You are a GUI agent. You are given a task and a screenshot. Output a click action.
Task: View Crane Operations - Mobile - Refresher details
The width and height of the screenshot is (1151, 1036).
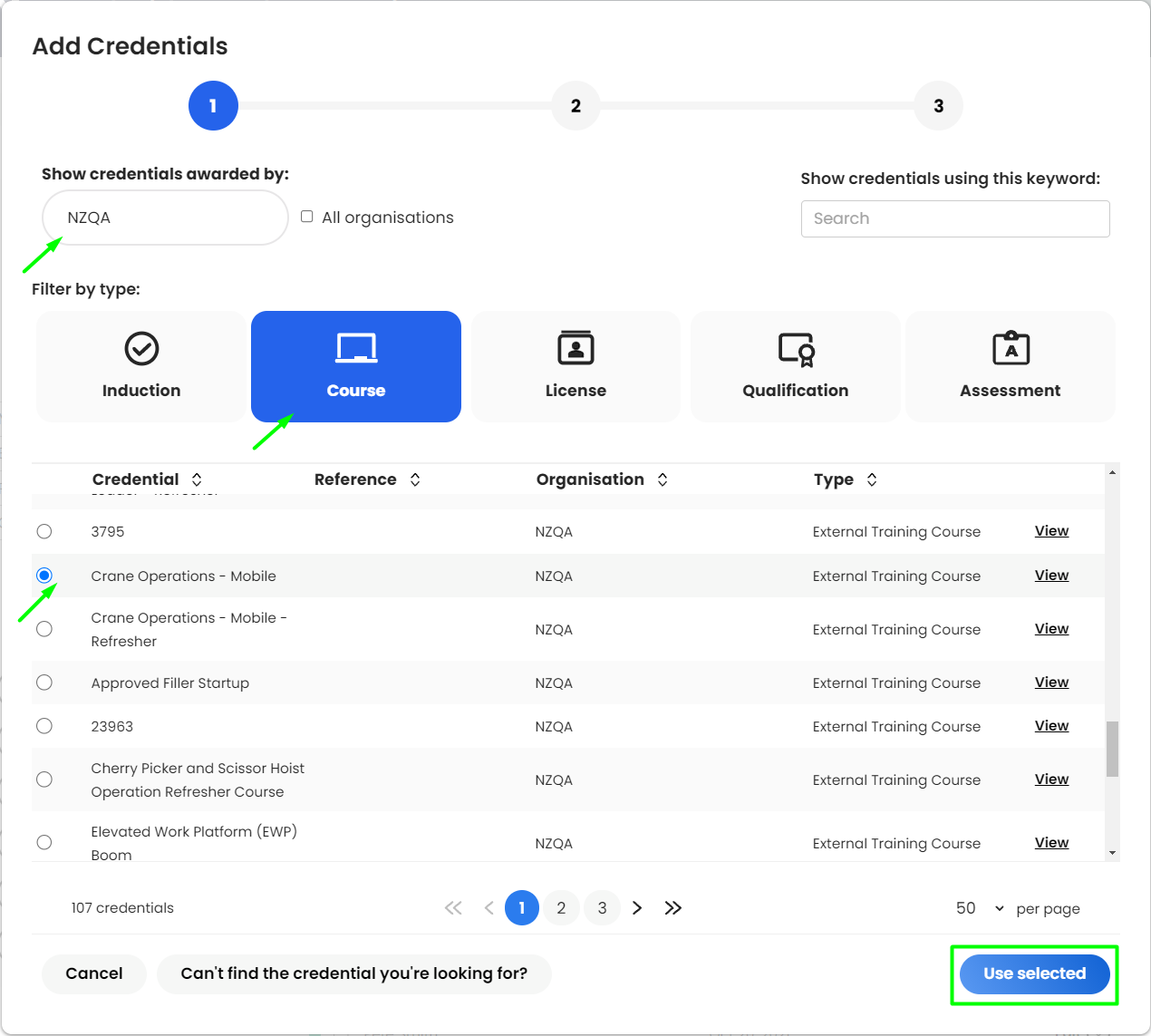[x=1051, y=629]
